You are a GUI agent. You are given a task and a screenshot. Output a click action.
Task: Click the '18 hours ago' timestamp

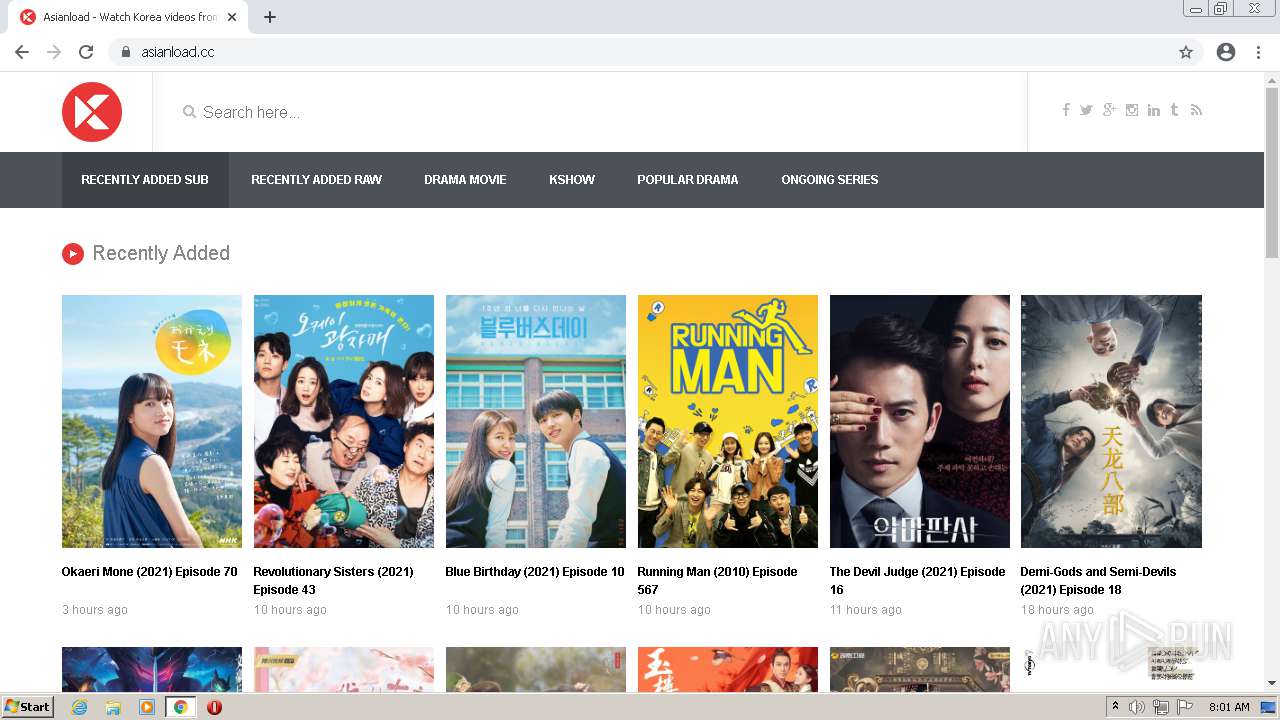[x=1057, y=610]
